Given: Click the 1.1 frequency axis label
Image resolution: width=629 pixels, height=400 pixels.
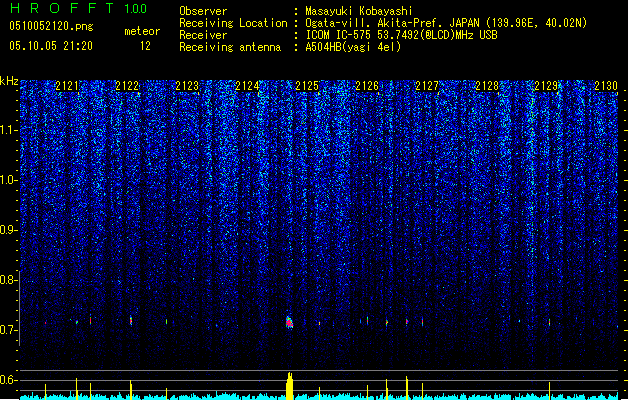Looking at the screenshot, I should point(9,130).
